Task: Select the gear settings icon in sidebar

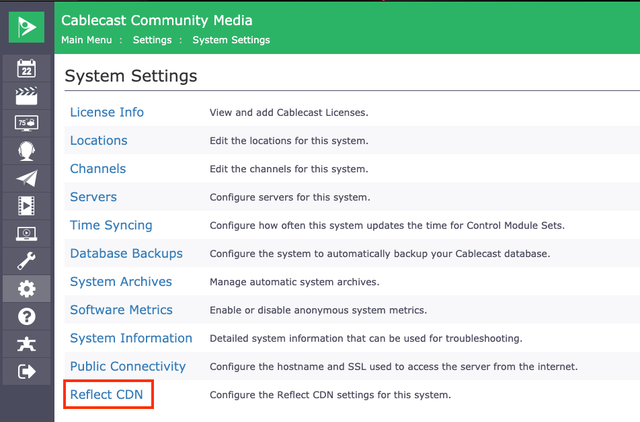Action: 27,289
